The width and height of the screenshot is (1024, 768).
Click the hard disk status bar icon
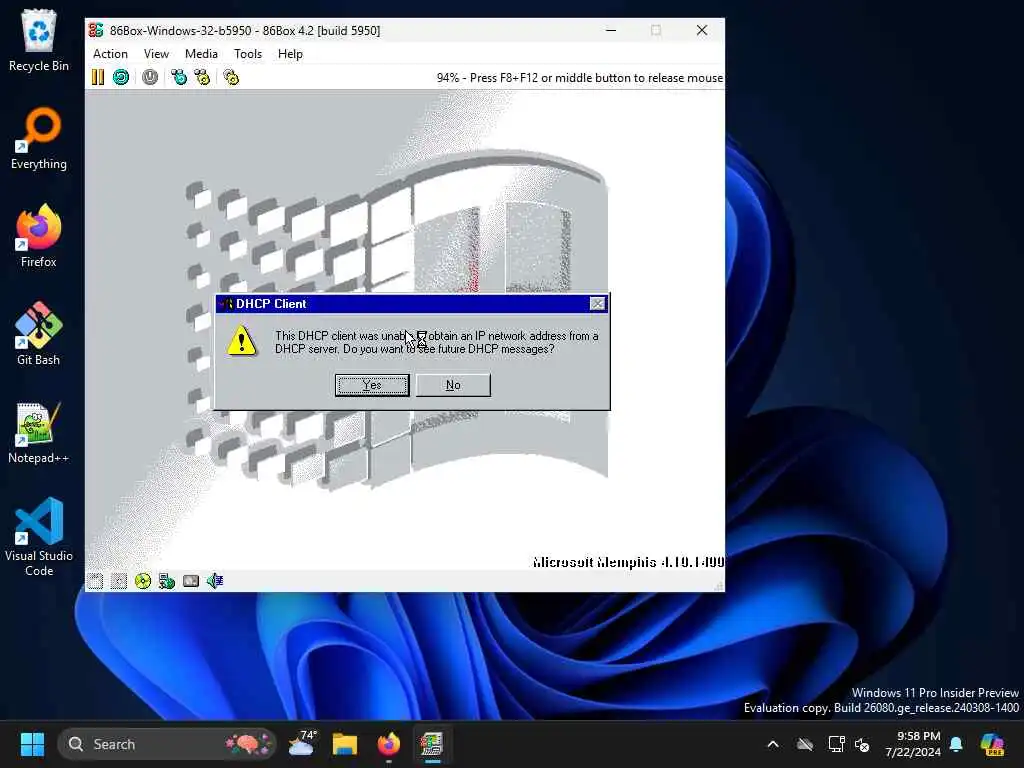click(x=191, y=581)
